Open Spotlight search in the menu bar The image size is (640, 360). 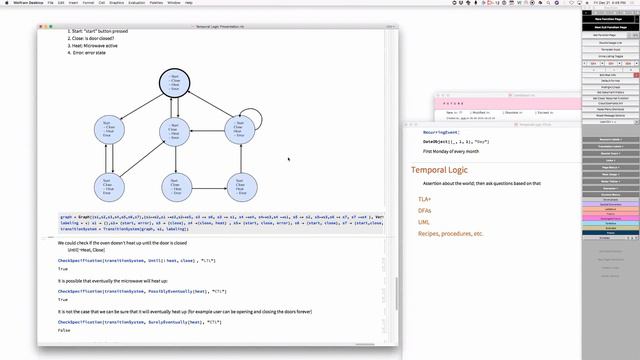tap(548, 2)
